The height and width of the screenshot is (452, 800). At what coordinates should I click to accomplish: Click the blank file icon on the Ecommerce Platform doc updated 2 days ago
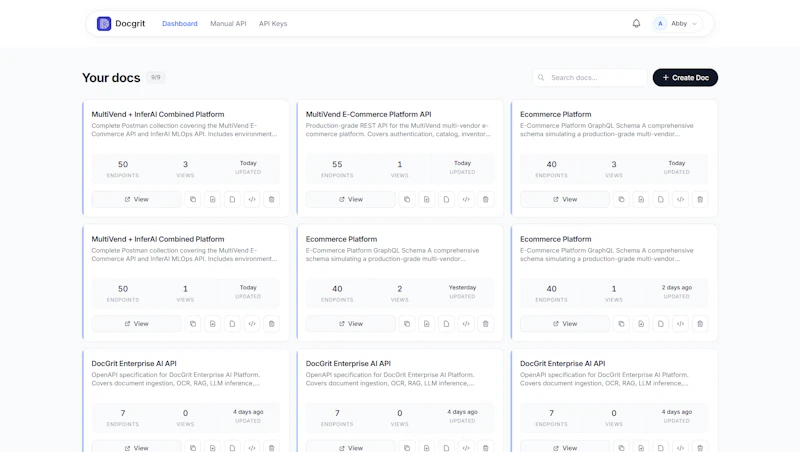(x=661, y=324)
